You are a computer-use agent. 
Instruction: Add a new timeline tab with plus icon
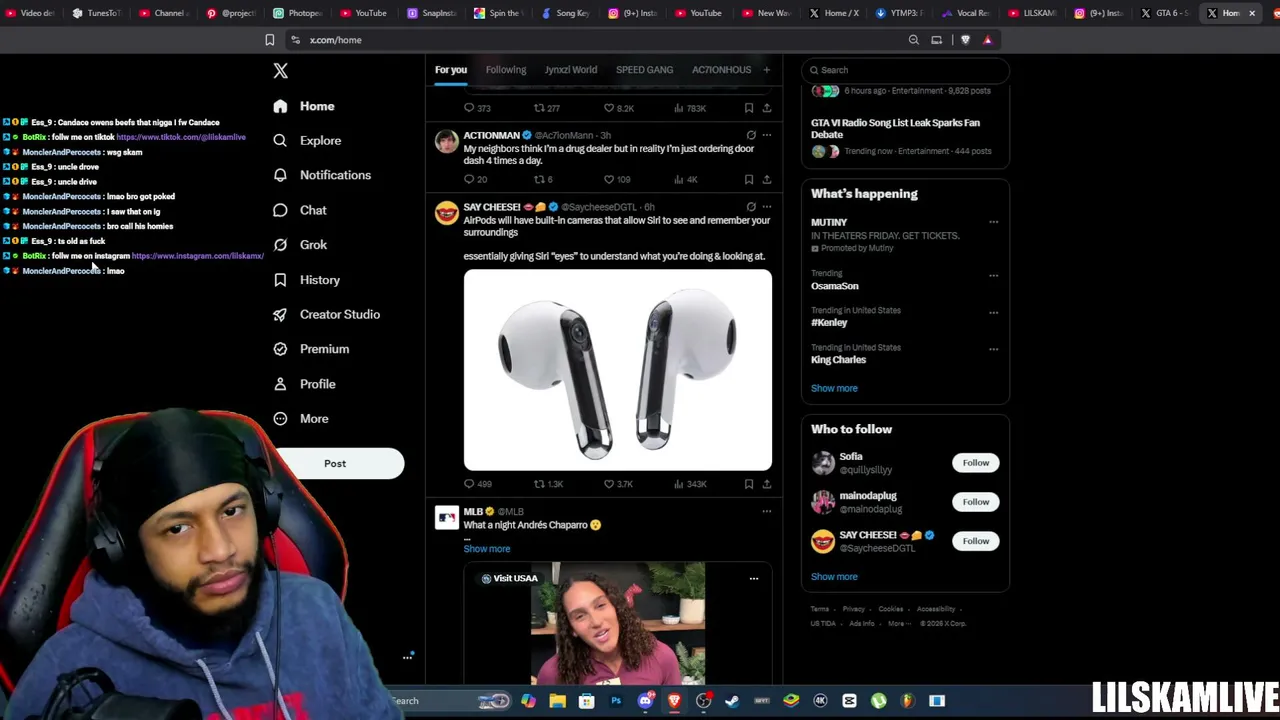pos(767,70)
